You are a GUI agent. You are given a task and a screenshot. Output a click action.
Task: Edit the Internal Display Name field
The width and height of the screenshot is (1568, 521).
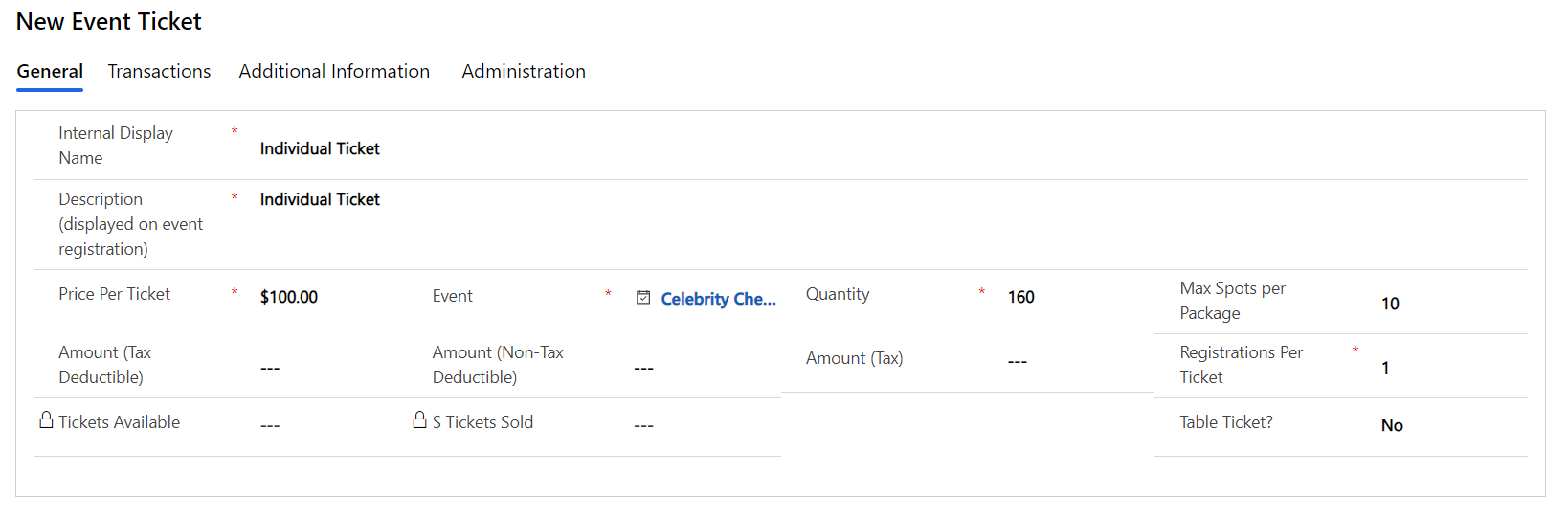[x=892, y=148]
